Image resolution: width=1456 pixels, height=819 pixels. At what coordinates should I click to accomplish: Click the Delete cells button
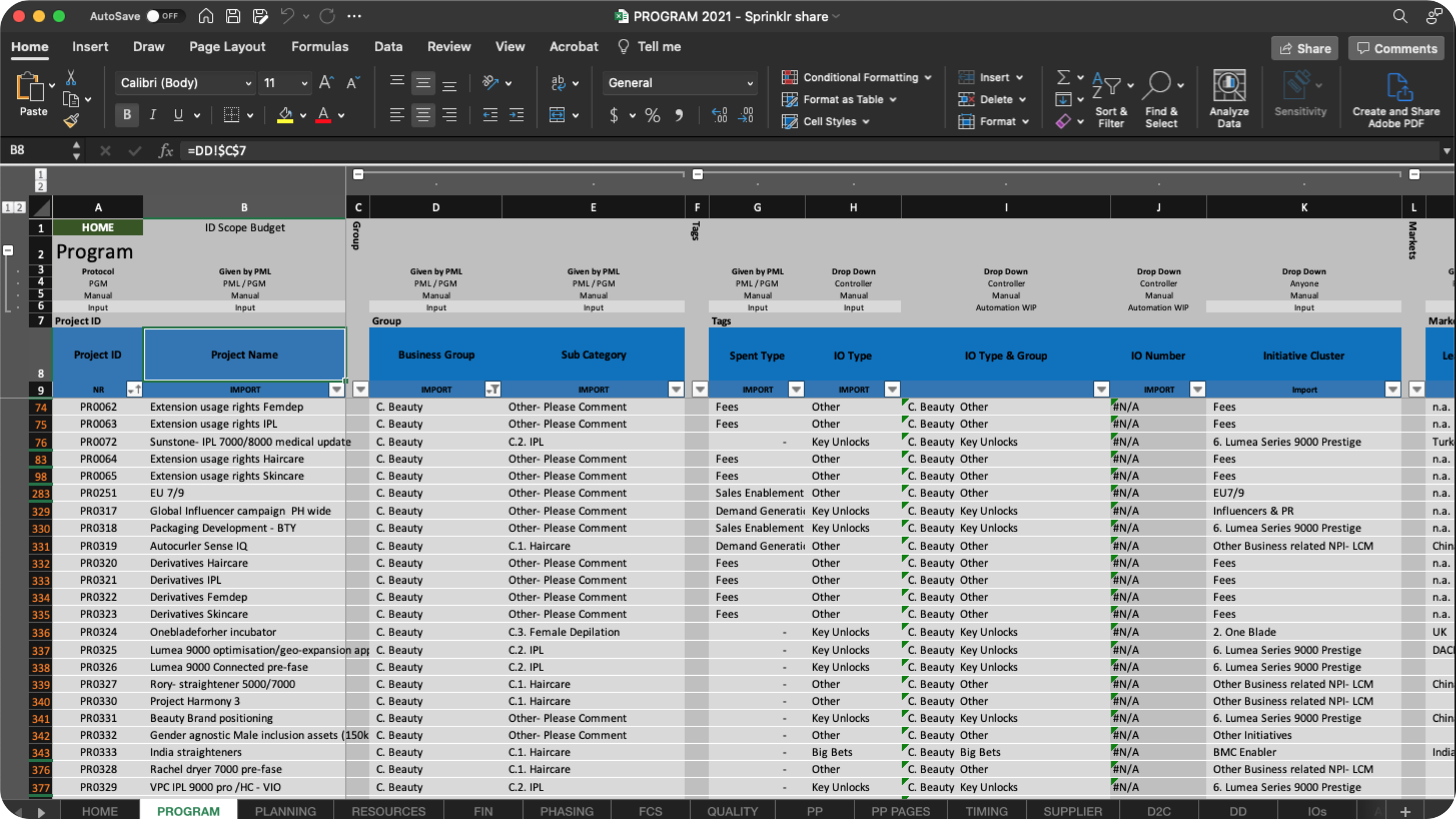(992, 100)
